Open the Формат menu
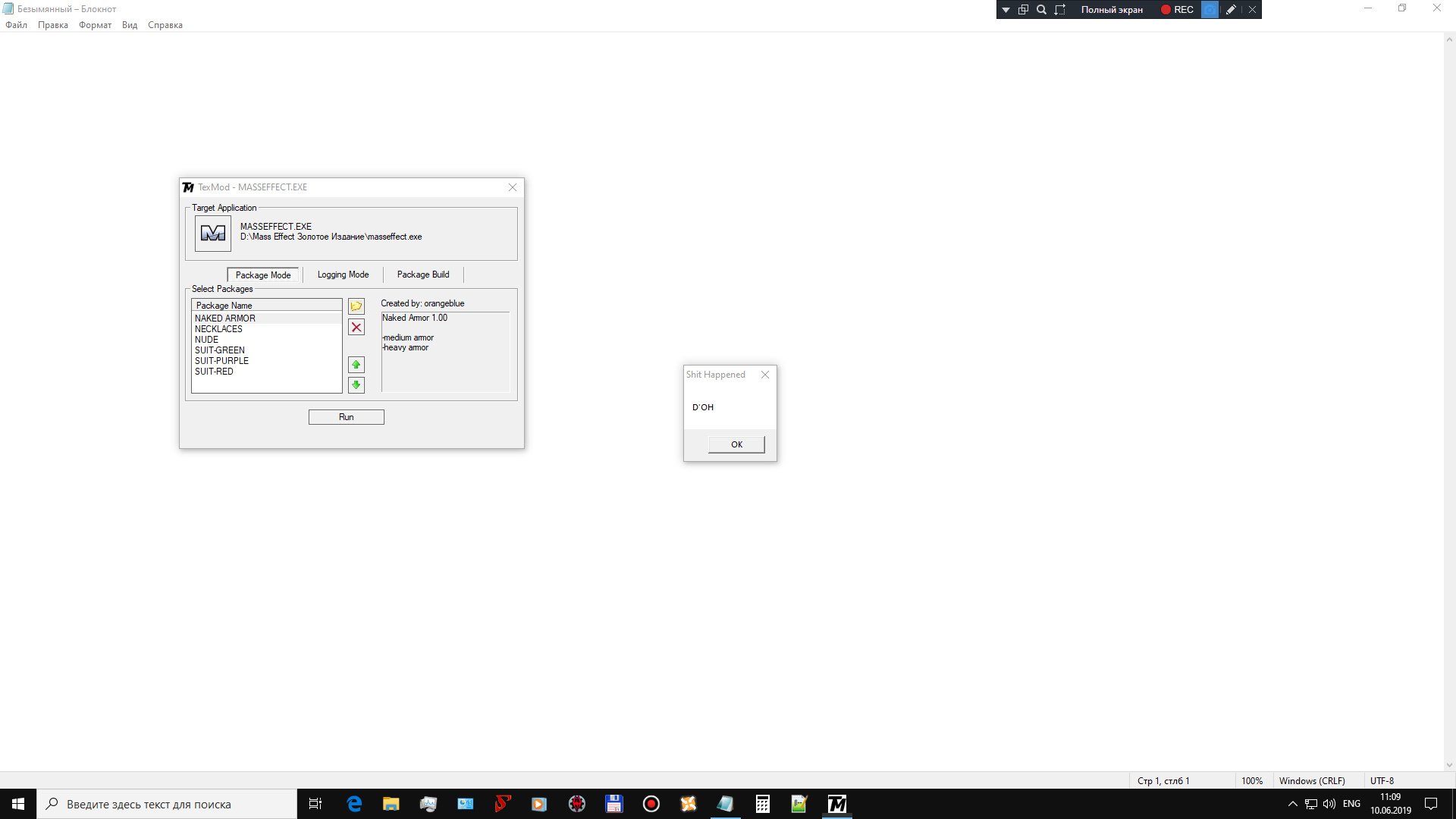The image size is (1456, 819). [x=95, y=25]
